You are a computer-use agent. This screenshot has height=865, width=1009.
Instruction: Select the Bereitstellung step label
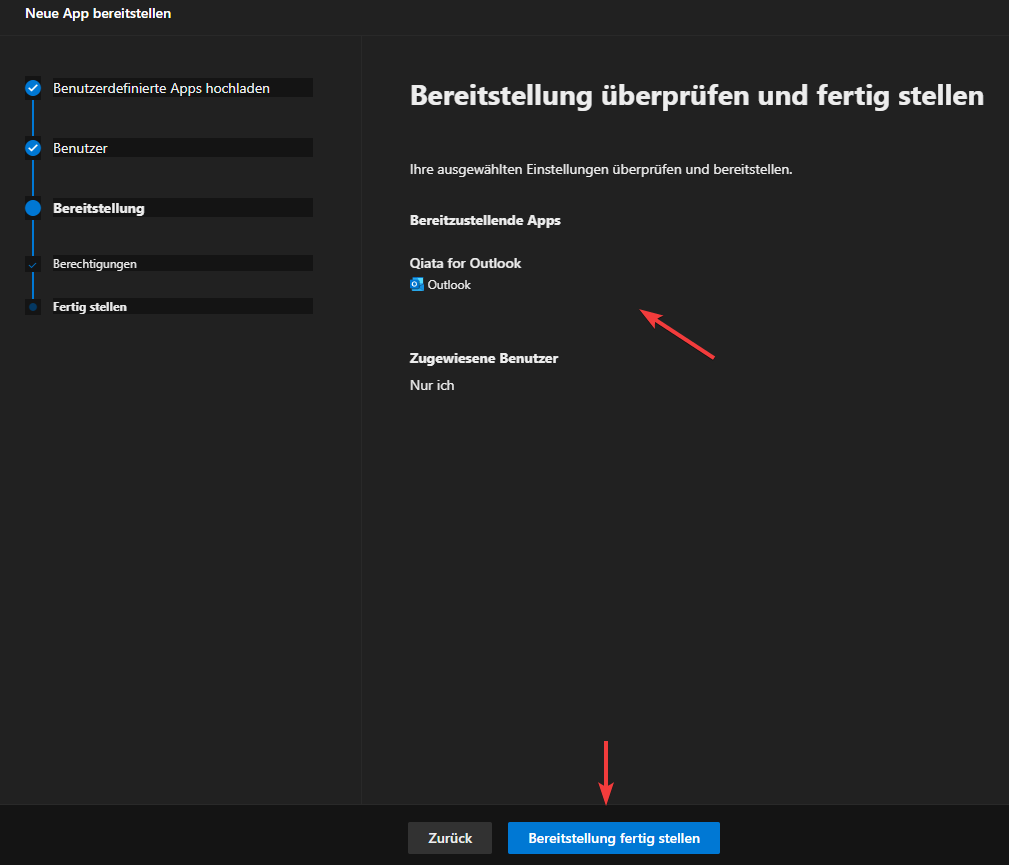[99, 208]
